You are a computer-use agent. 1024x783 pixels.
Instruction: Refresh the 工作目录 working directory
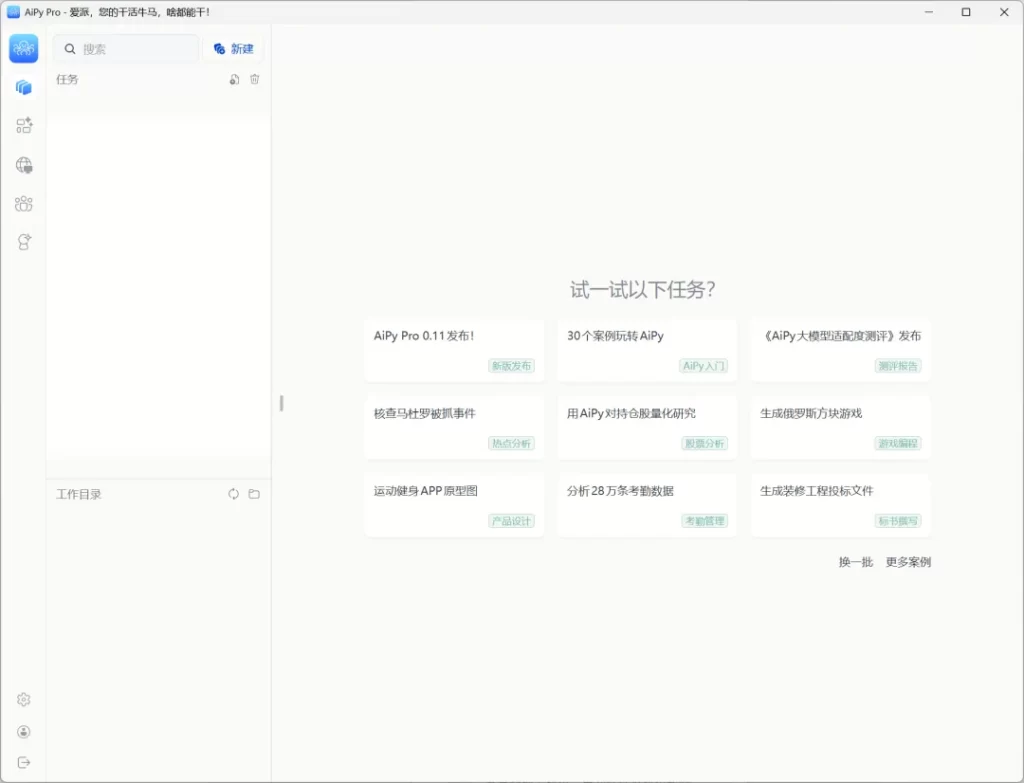[233, 494]
